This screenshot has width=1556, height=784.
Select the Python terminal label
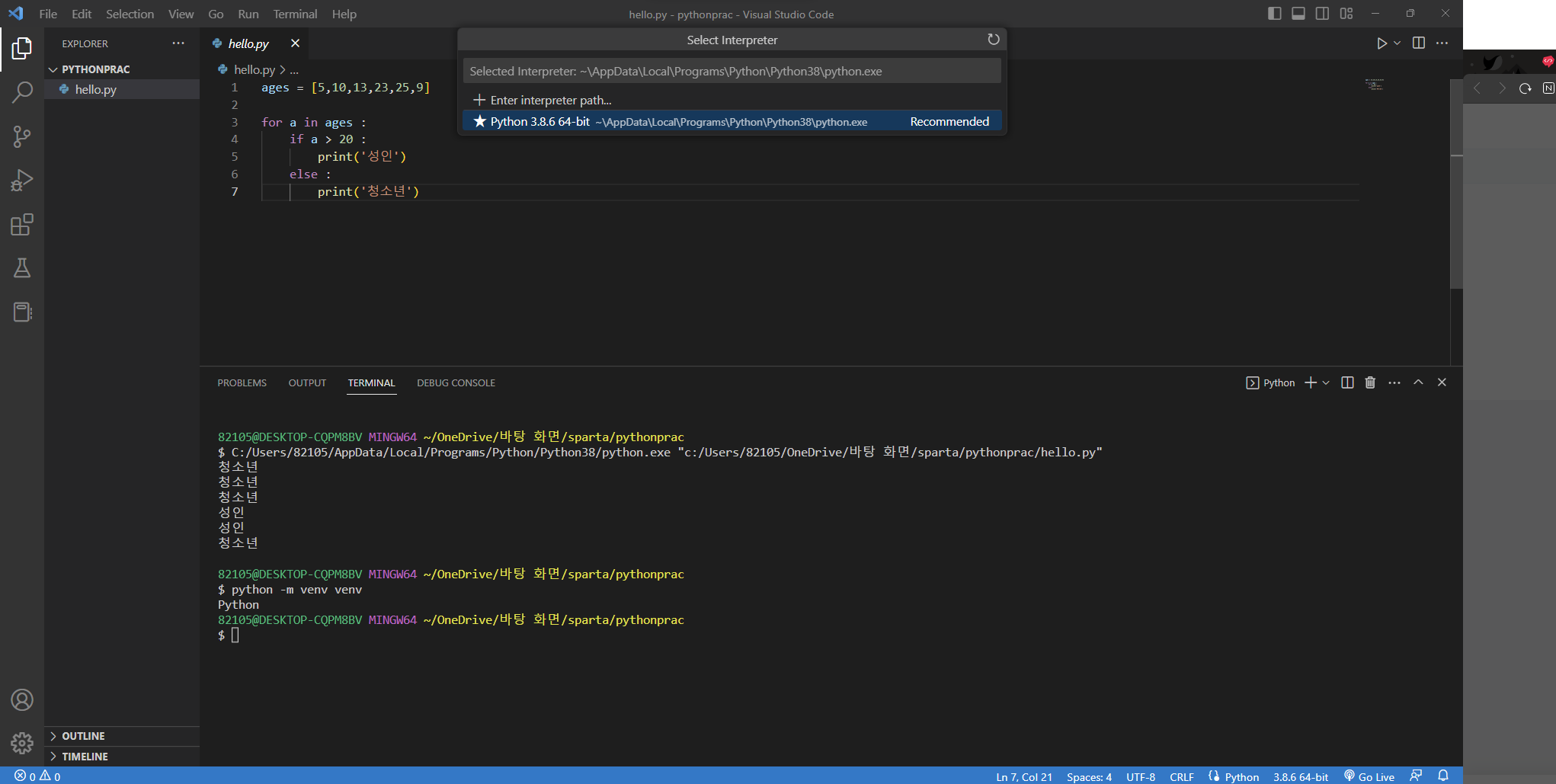[x=1270, y=382]
